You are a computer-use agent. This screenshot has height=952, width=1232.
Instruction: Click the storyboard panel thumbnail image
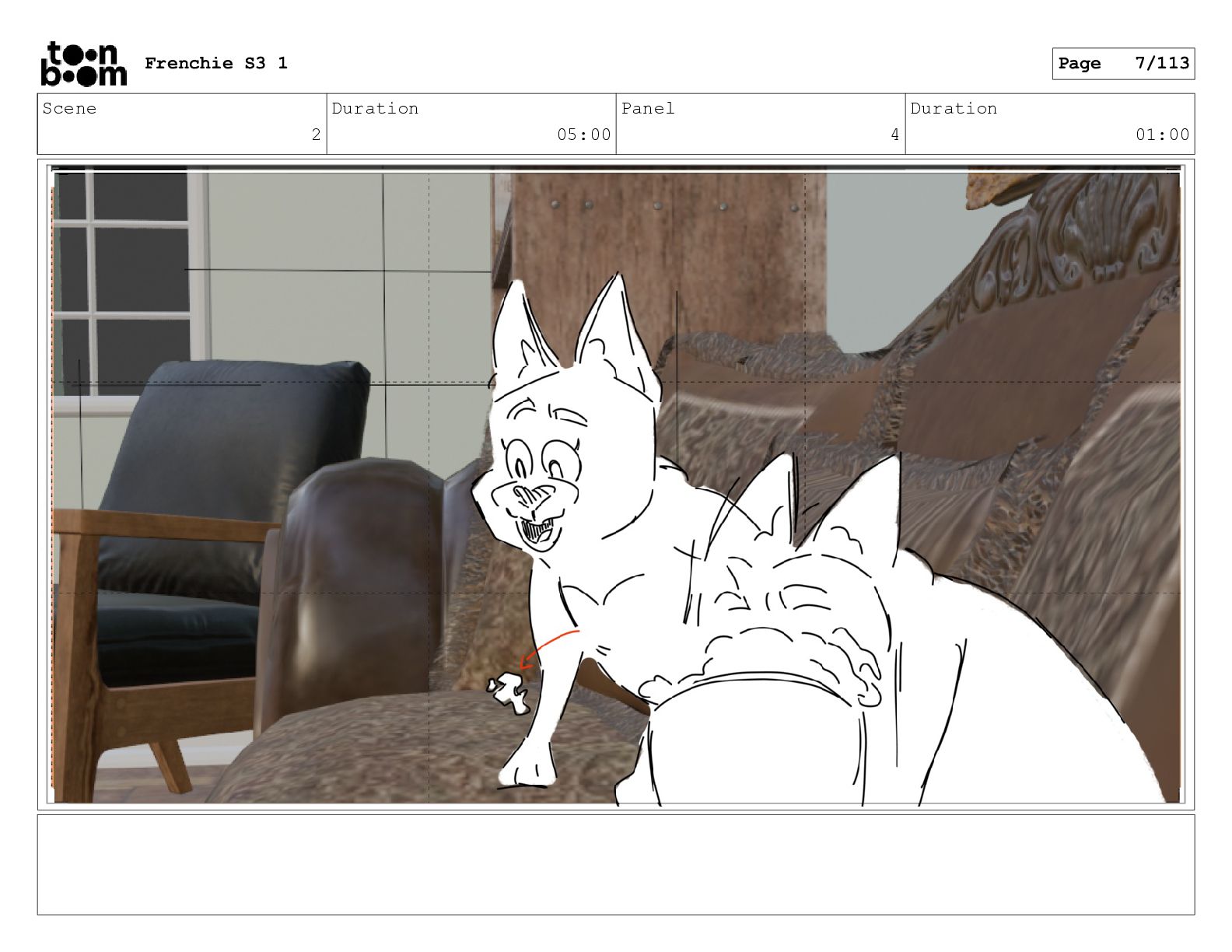click(x=616, y=485)
